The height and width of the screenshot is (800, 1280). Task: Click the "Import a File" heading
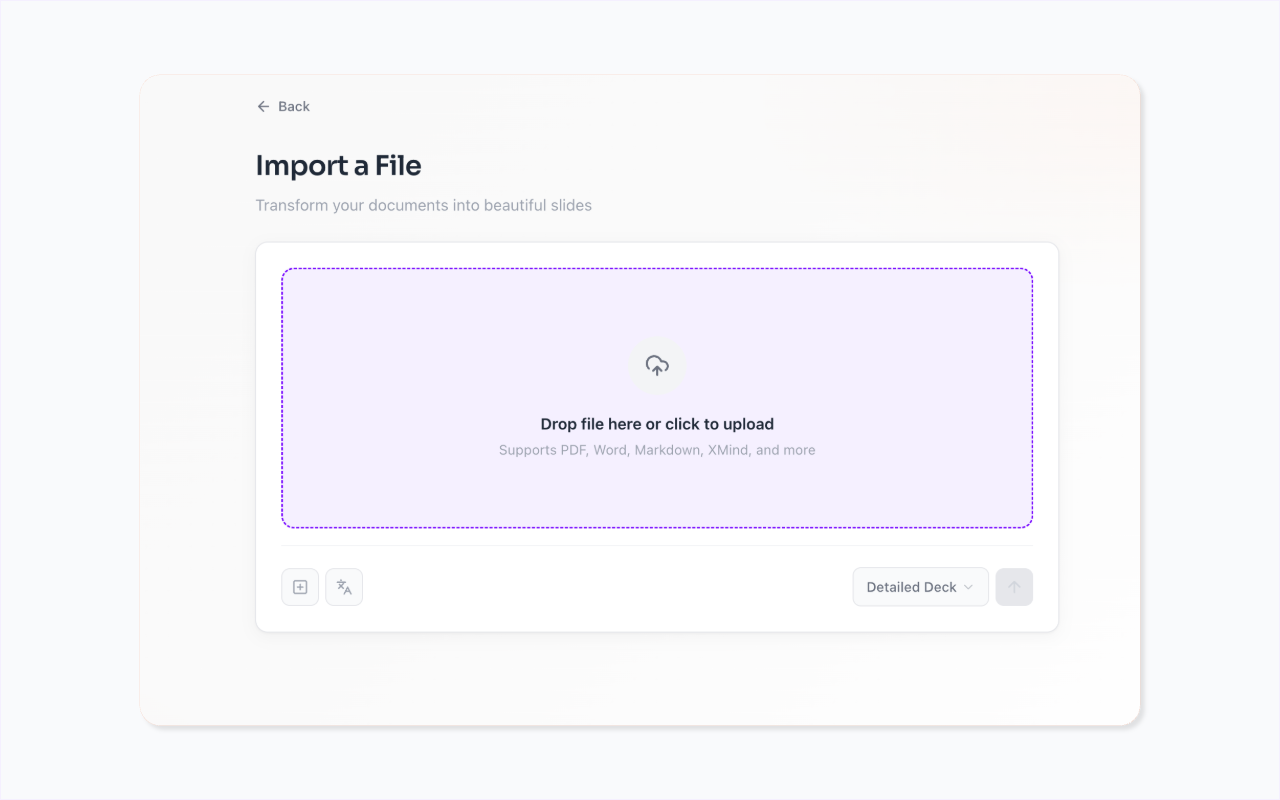pos(338,165)
